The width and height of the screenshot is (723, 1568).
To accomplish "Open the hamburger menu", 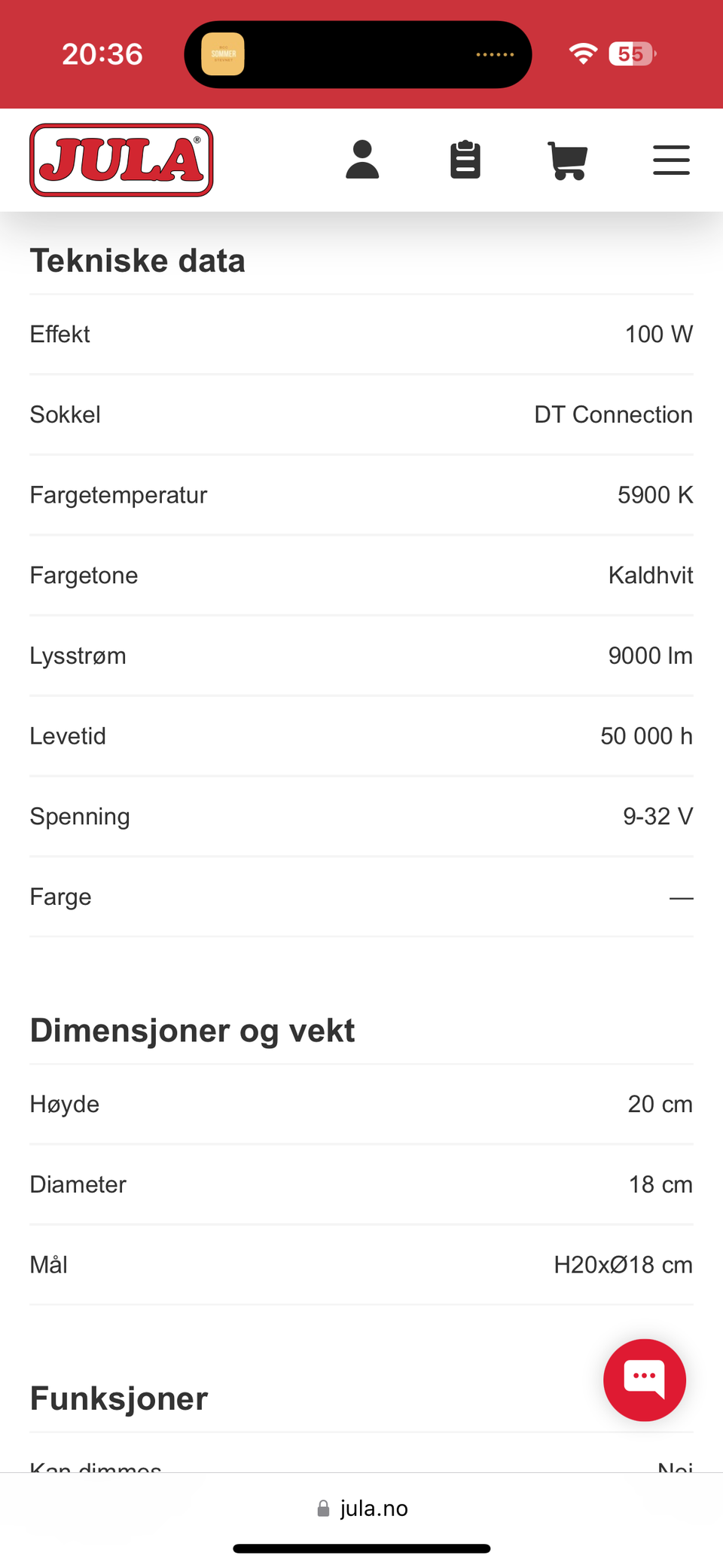I will pos(671,160).
